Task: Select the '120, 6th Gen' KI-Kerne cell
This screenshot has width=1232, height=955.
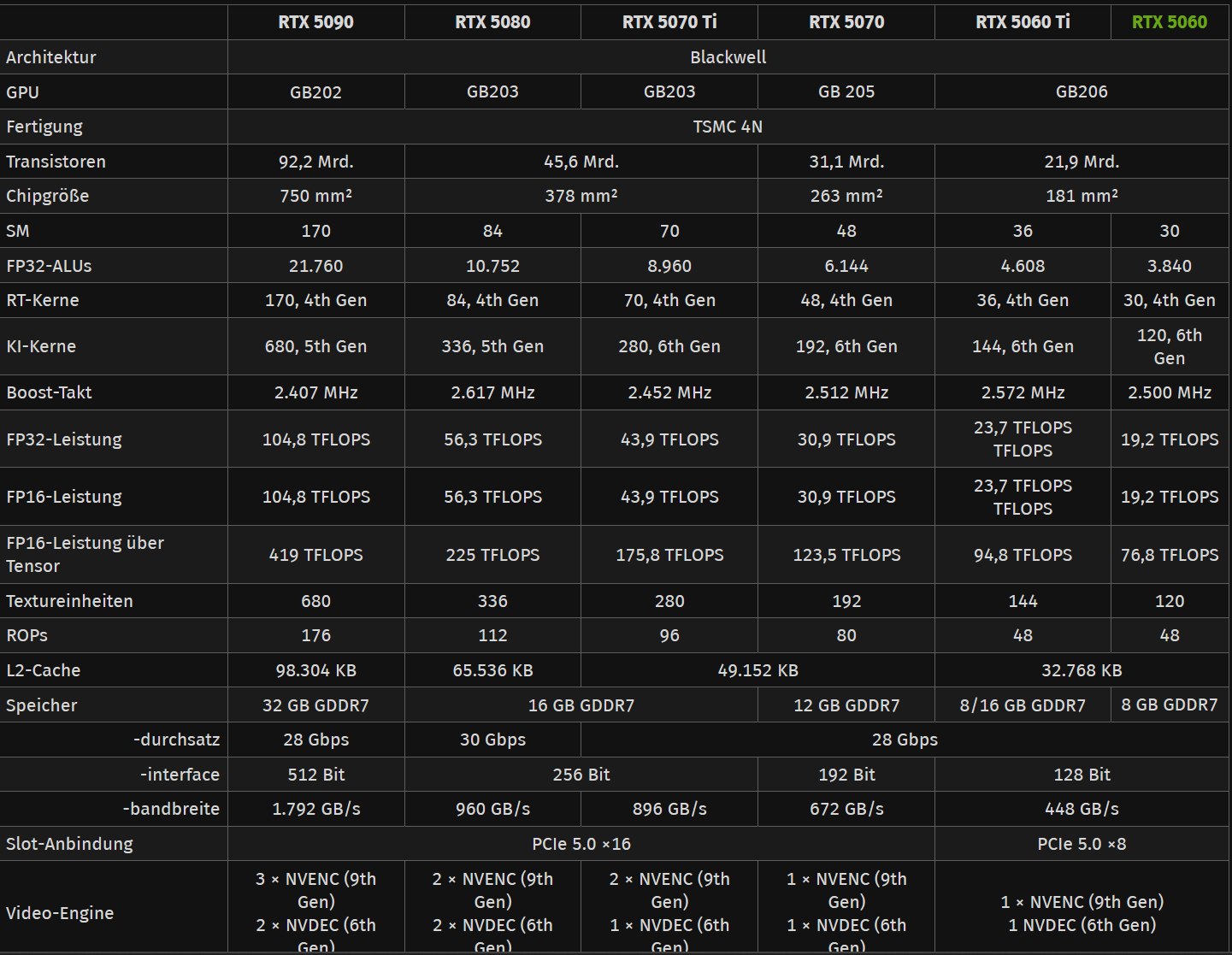Action: [1170, 346]
